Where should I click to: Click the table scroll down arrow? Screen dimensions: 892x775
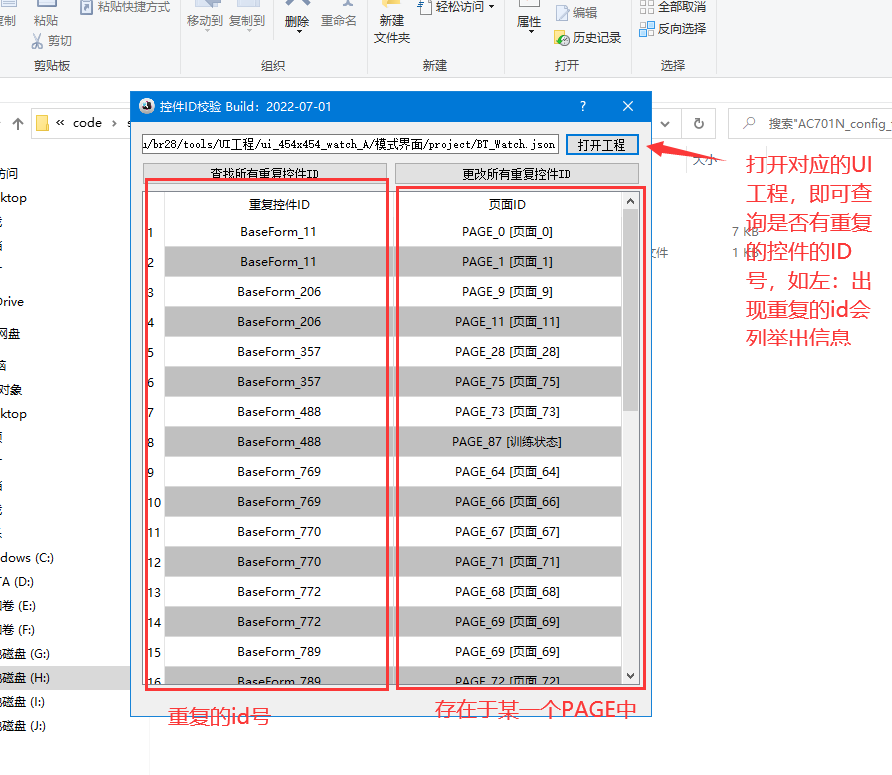[x=630, y=675]
